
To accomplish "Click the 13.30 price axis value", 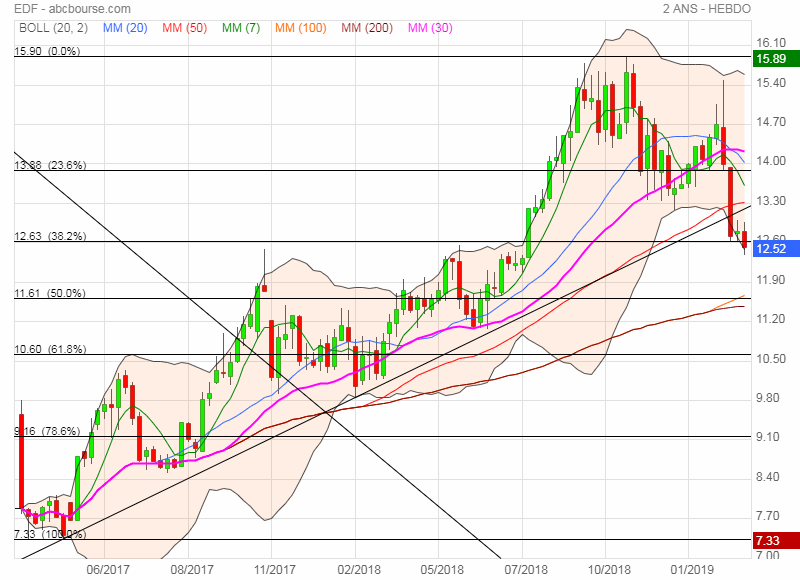I will 770,201.
